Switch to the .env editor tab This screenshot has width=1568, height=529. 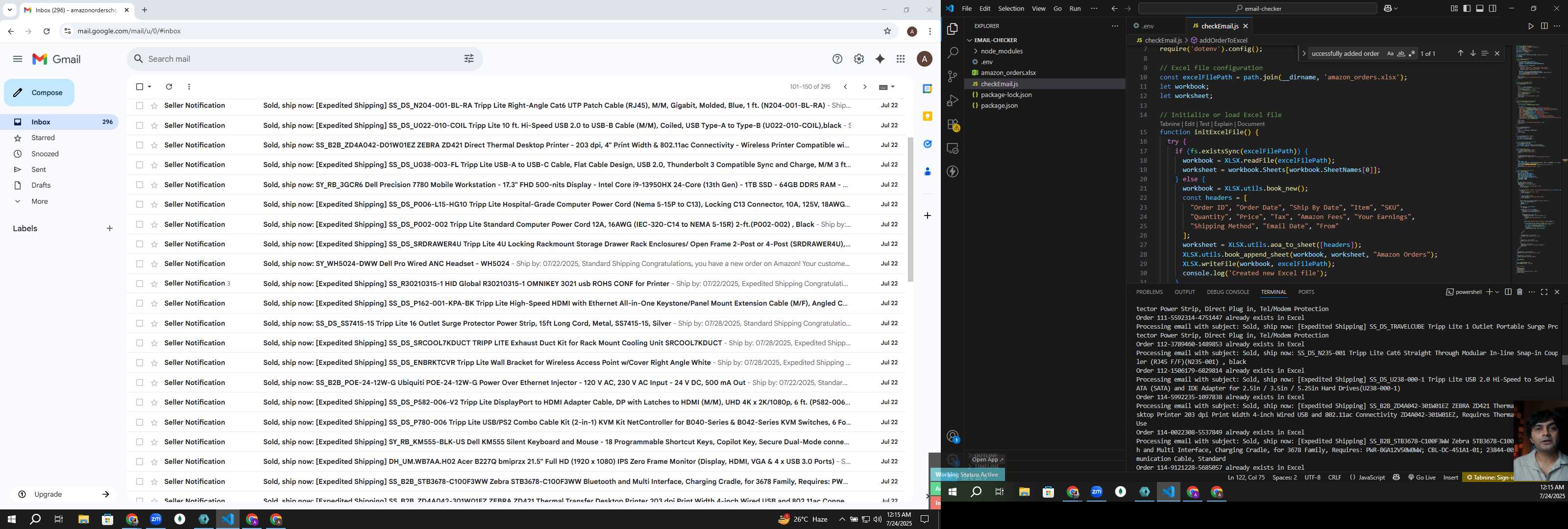(x=1148, y=26)
